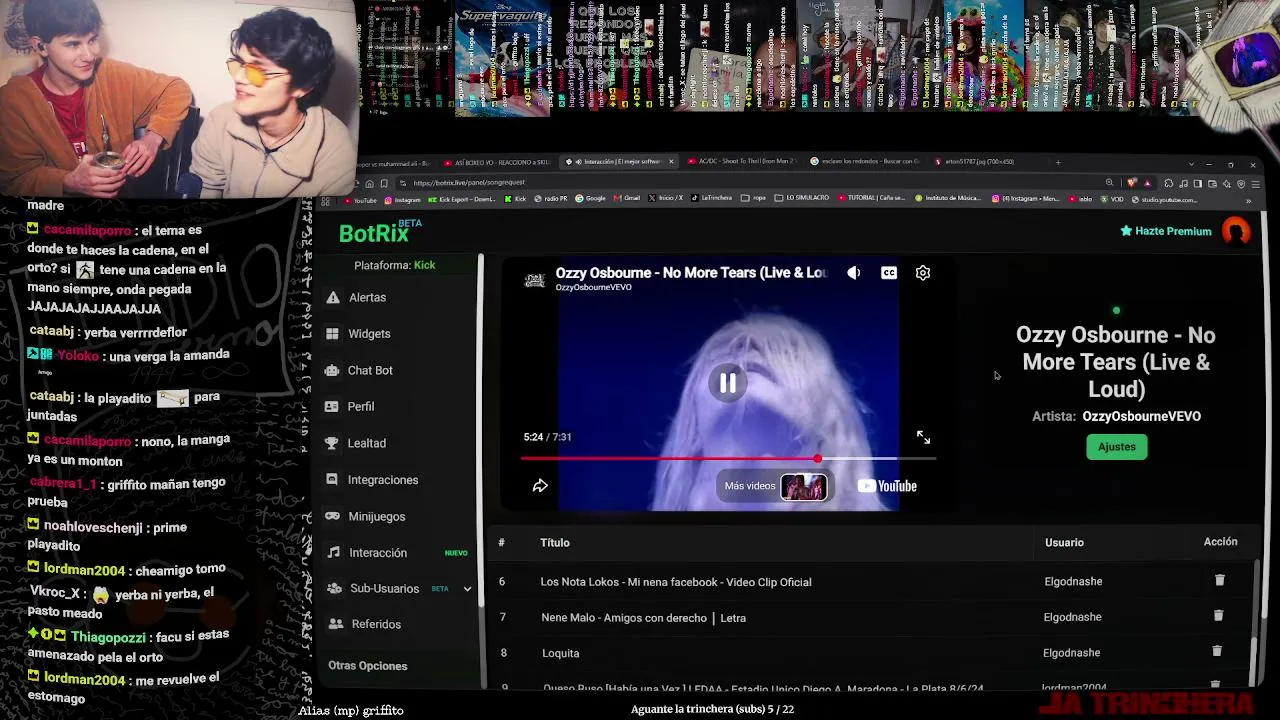Click the Interacción music note icon
The image size is (1280, 720).
[x=333, y=553]
